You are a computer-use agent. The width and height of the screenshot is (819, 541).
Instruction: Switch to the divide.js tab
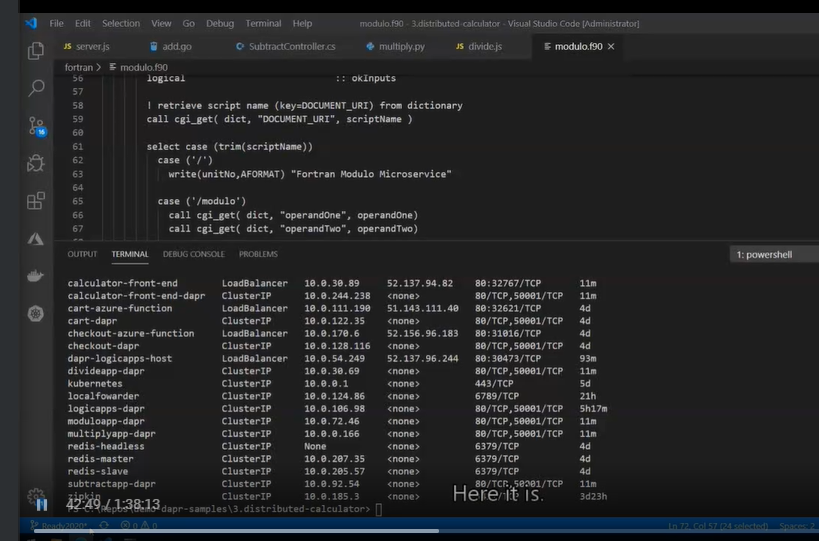479,46
